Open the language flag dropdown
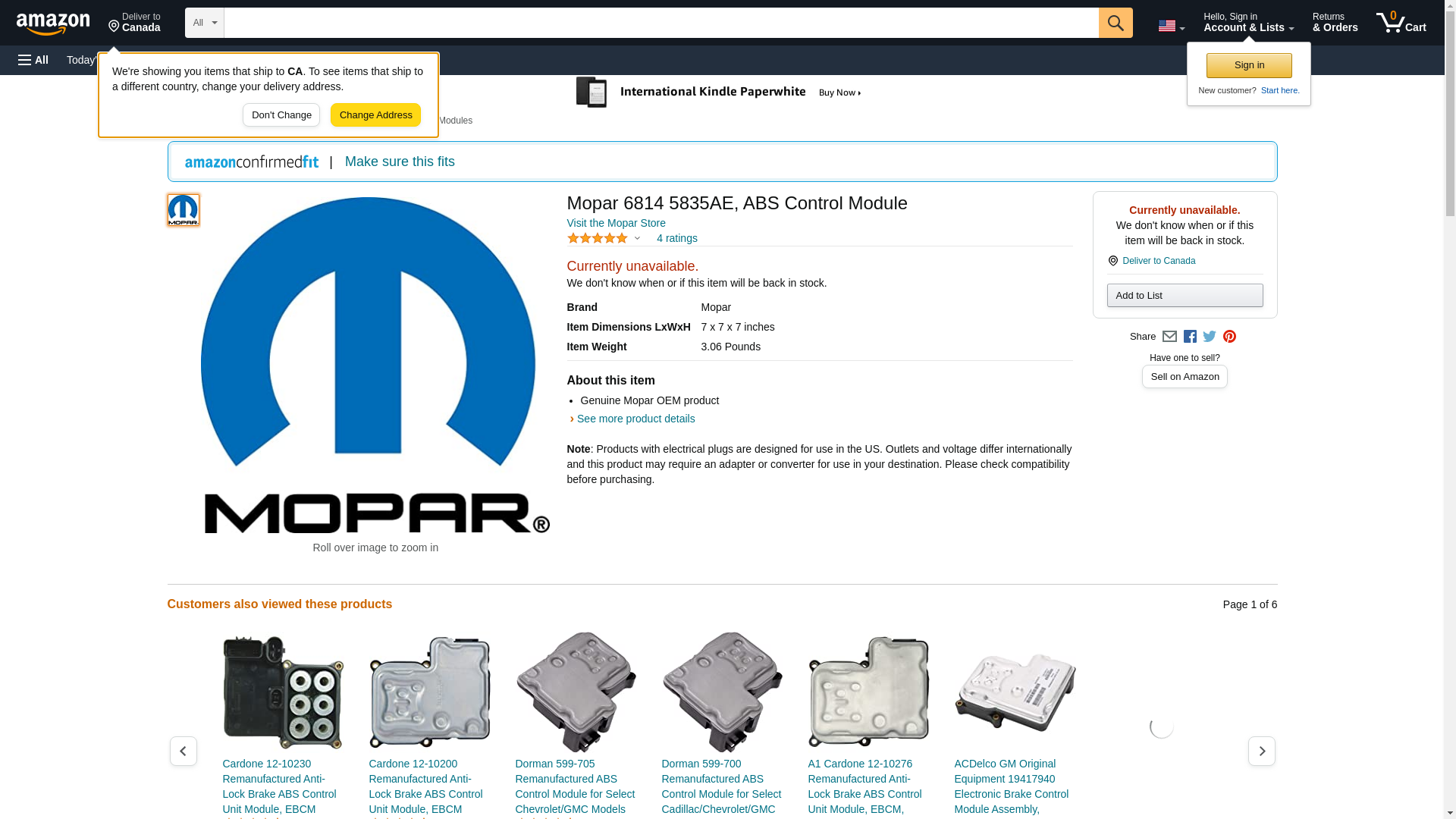Image resolution: width=1456 pixels, height=819 pixels. [1171, 26]
